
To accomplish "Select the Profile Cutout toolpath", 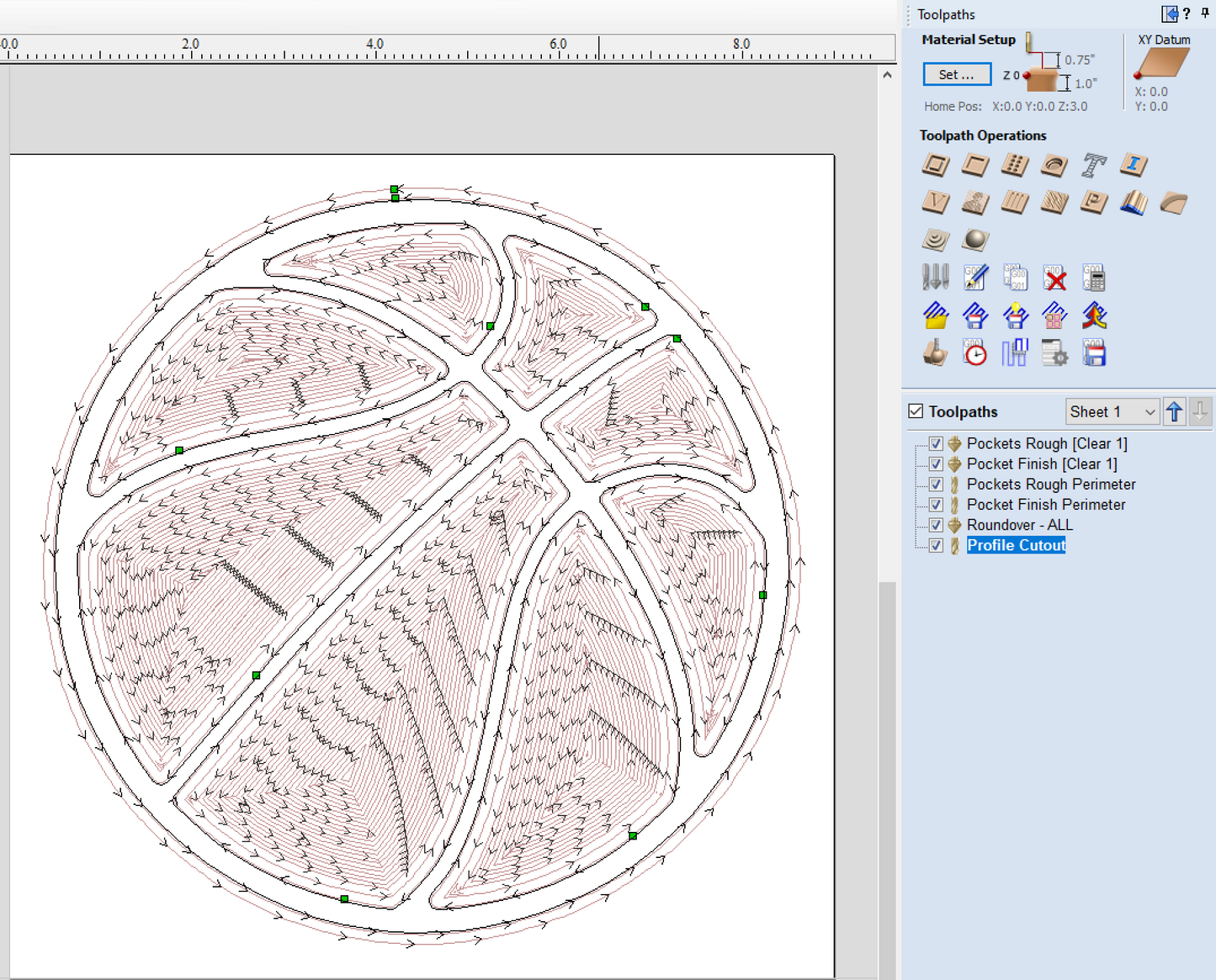I will click(1016, 545).
